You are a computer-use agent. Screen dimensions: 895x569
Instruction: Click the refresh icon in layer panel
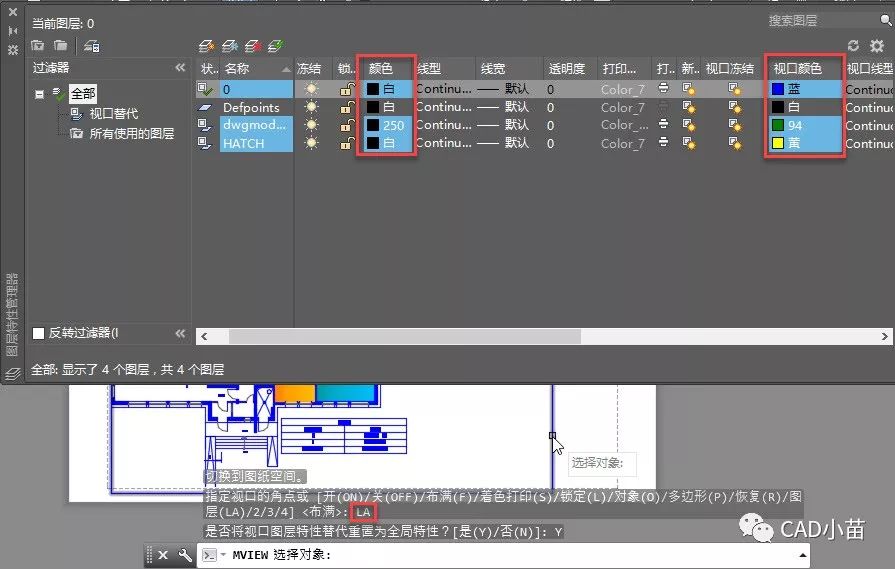(x=853, y=45)
